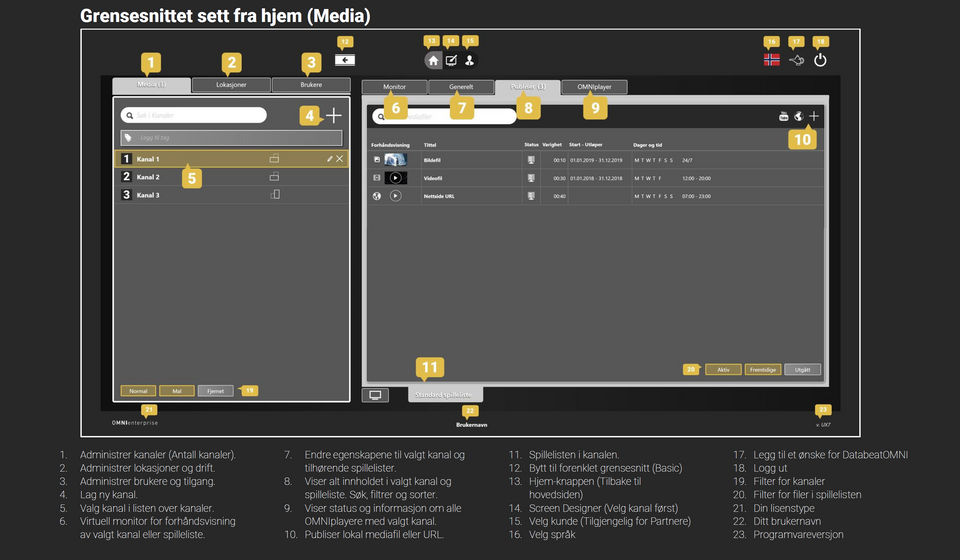Open the Brukere tab
The image size is (960, 560).
(x=311, y=85)
